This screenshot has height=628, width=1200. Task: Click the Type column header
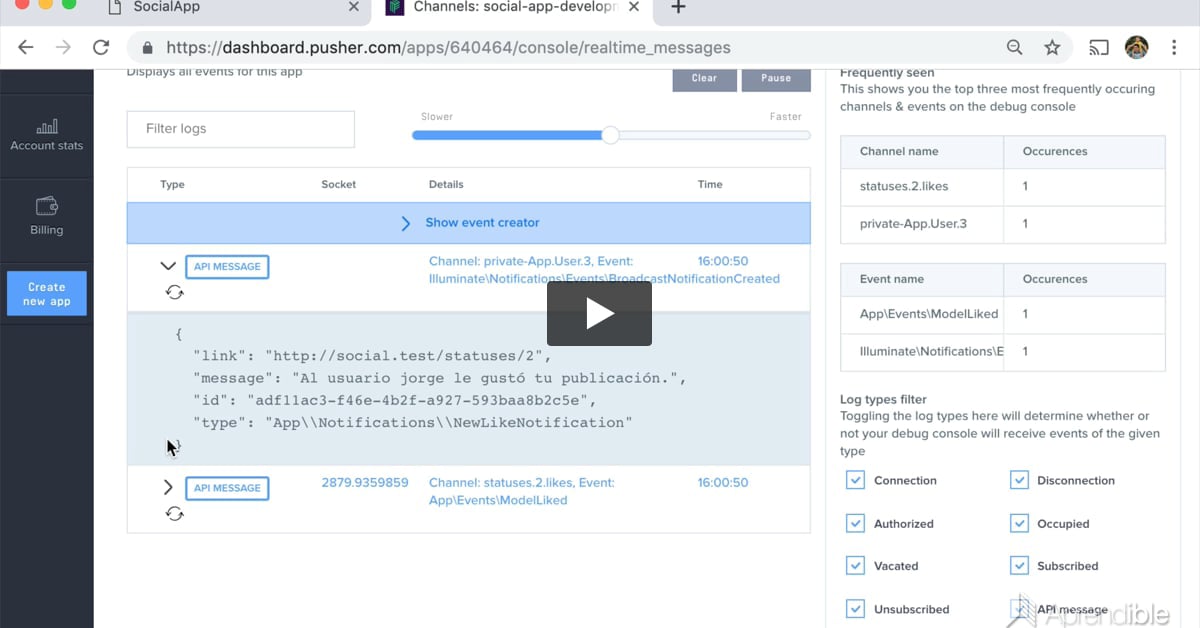point(172,184)
